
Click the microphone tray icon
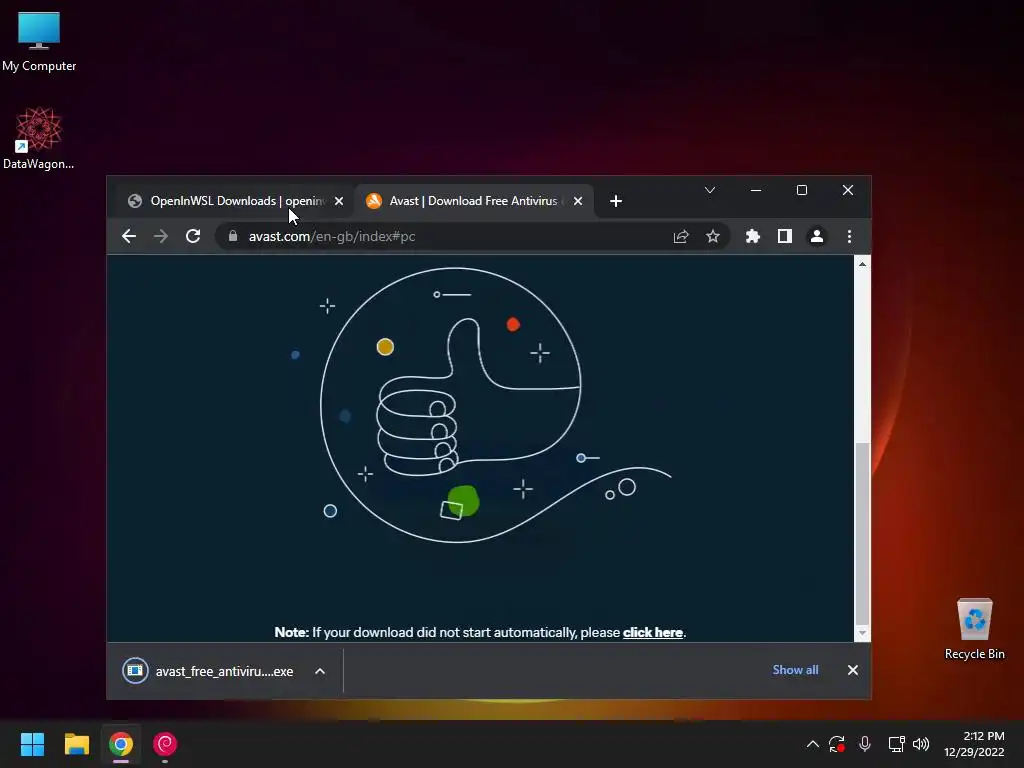tap(865, 744)
